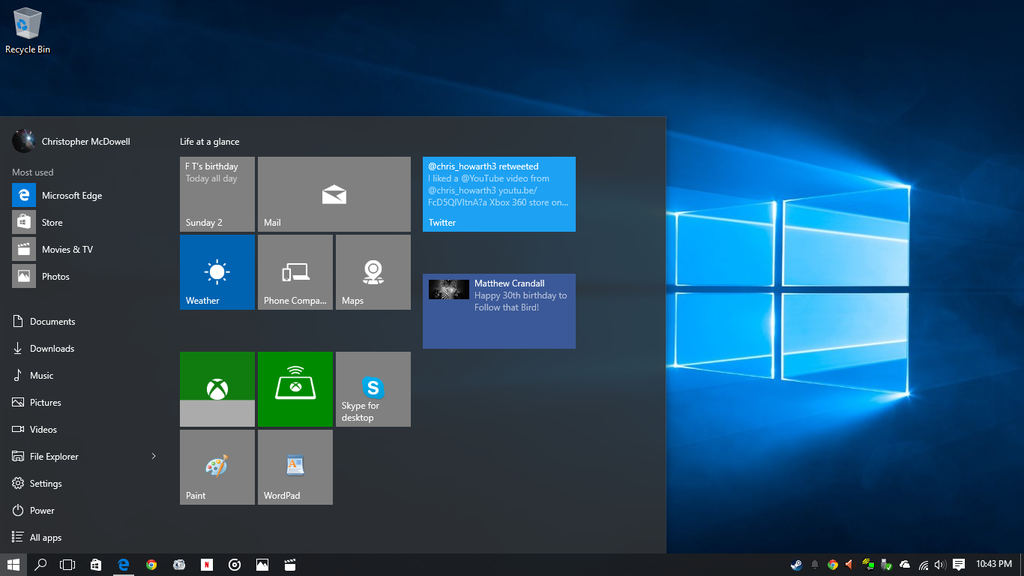Open the Weather tile
Viewport: 1024px width, 576px height.
tap(217, 272)
